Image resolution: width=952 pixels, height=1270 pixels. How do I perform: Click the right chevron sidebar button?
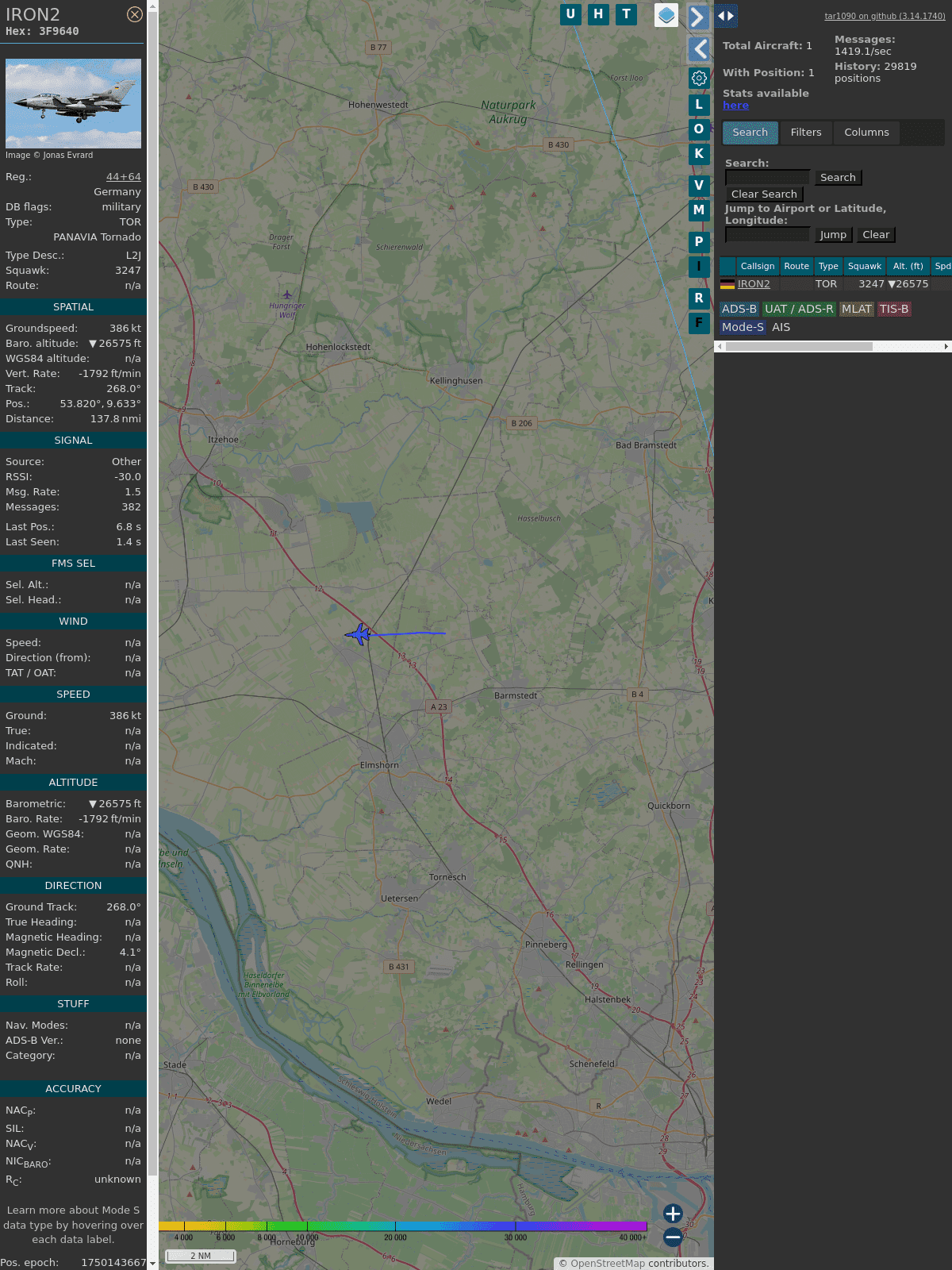(698, 17)
